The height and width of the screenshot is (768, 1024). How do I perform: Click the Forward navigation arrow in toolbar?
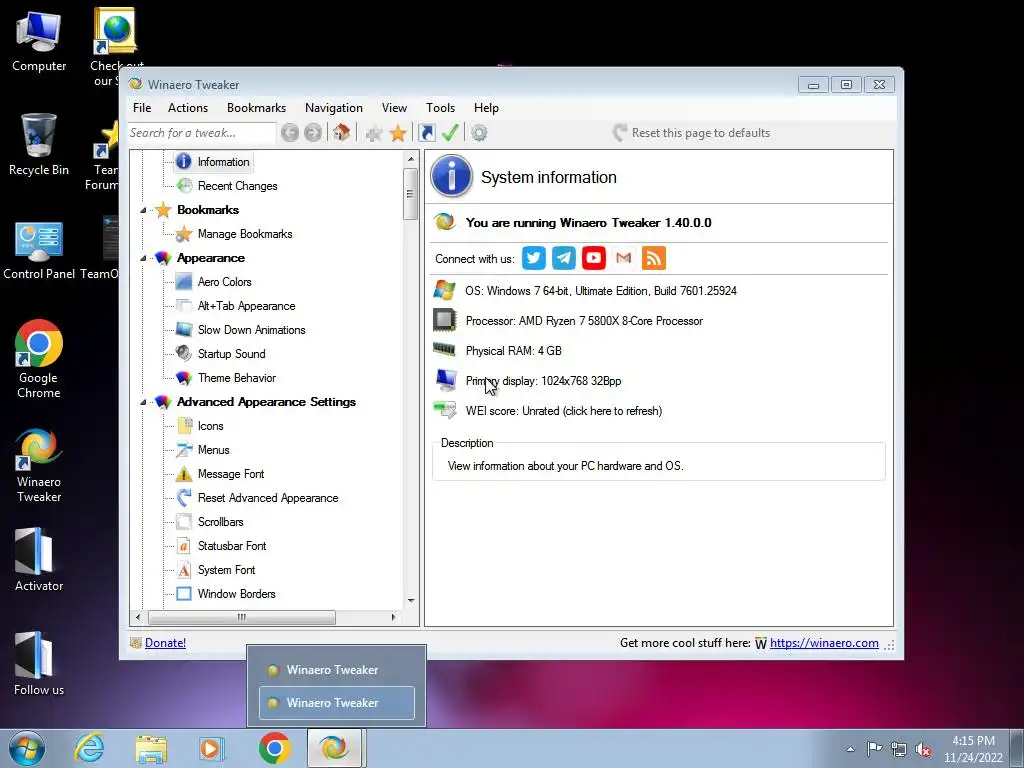(313, 133)
